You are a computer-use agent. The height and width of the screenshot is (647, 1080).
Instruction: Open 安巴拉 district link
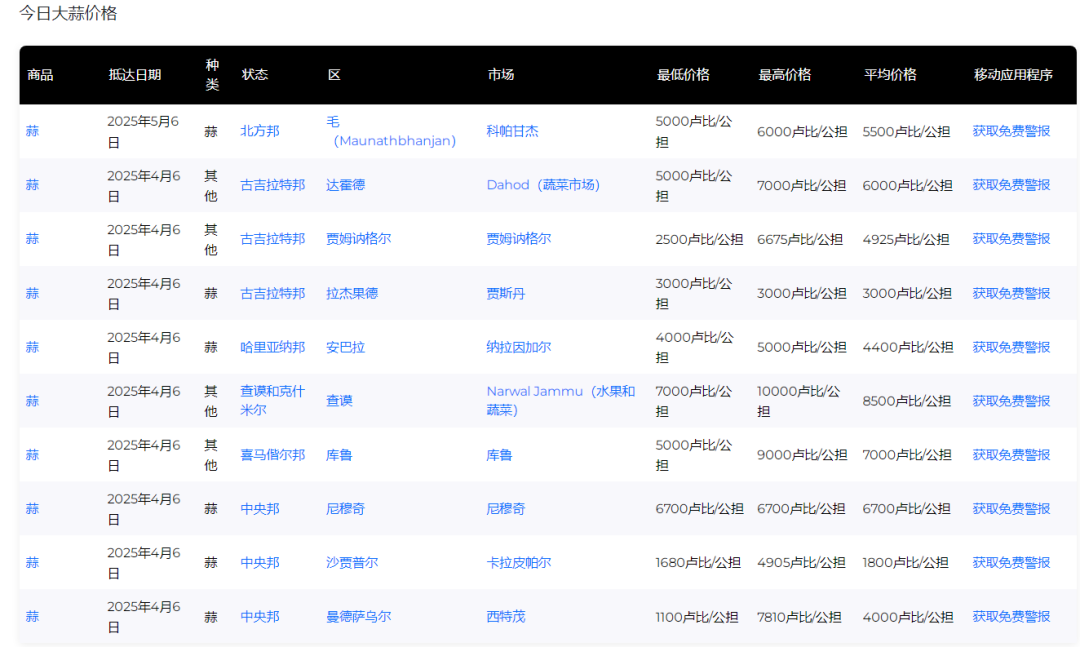pyautogui.click(x=345, y=347)
